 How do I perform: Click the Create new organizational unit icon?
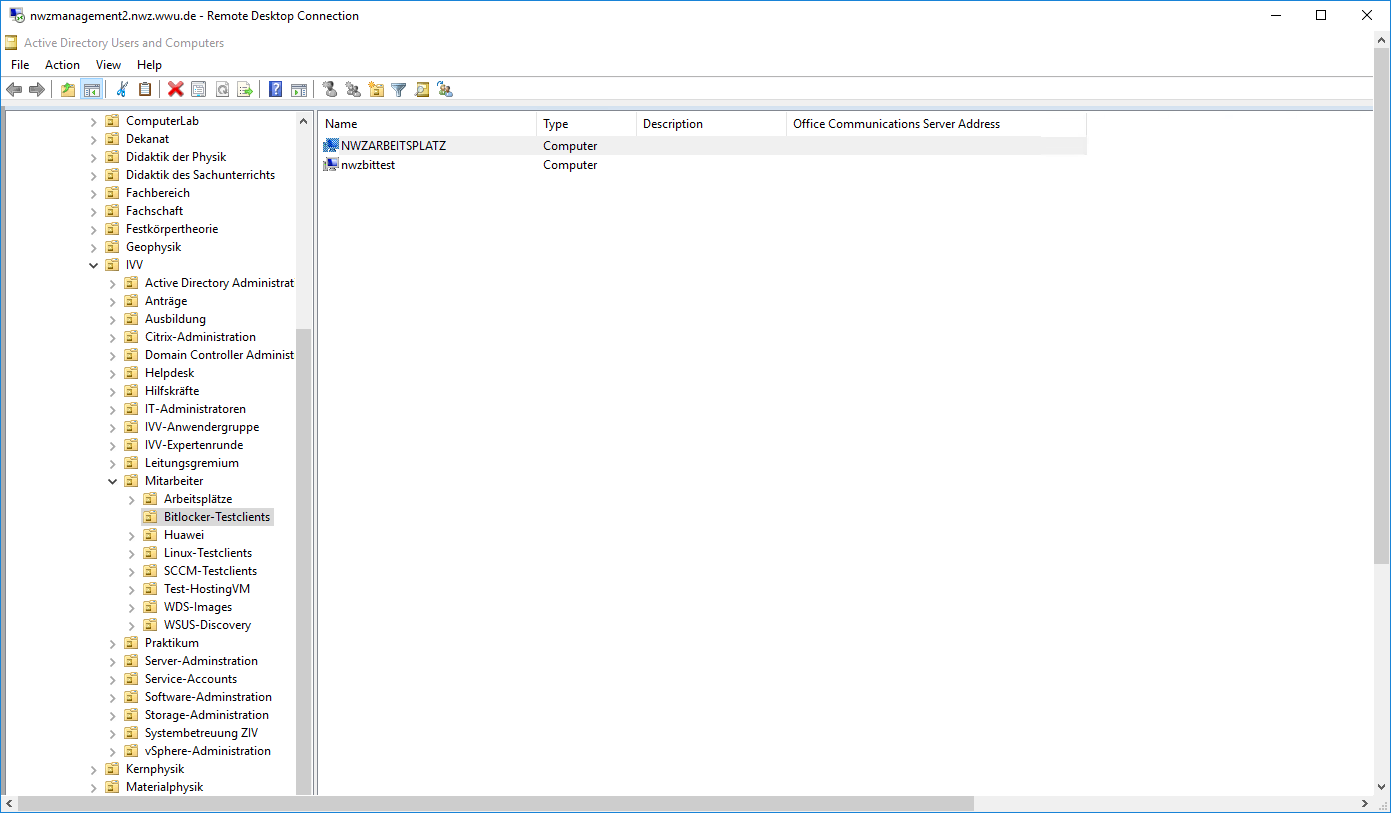(x=376, y=90)
